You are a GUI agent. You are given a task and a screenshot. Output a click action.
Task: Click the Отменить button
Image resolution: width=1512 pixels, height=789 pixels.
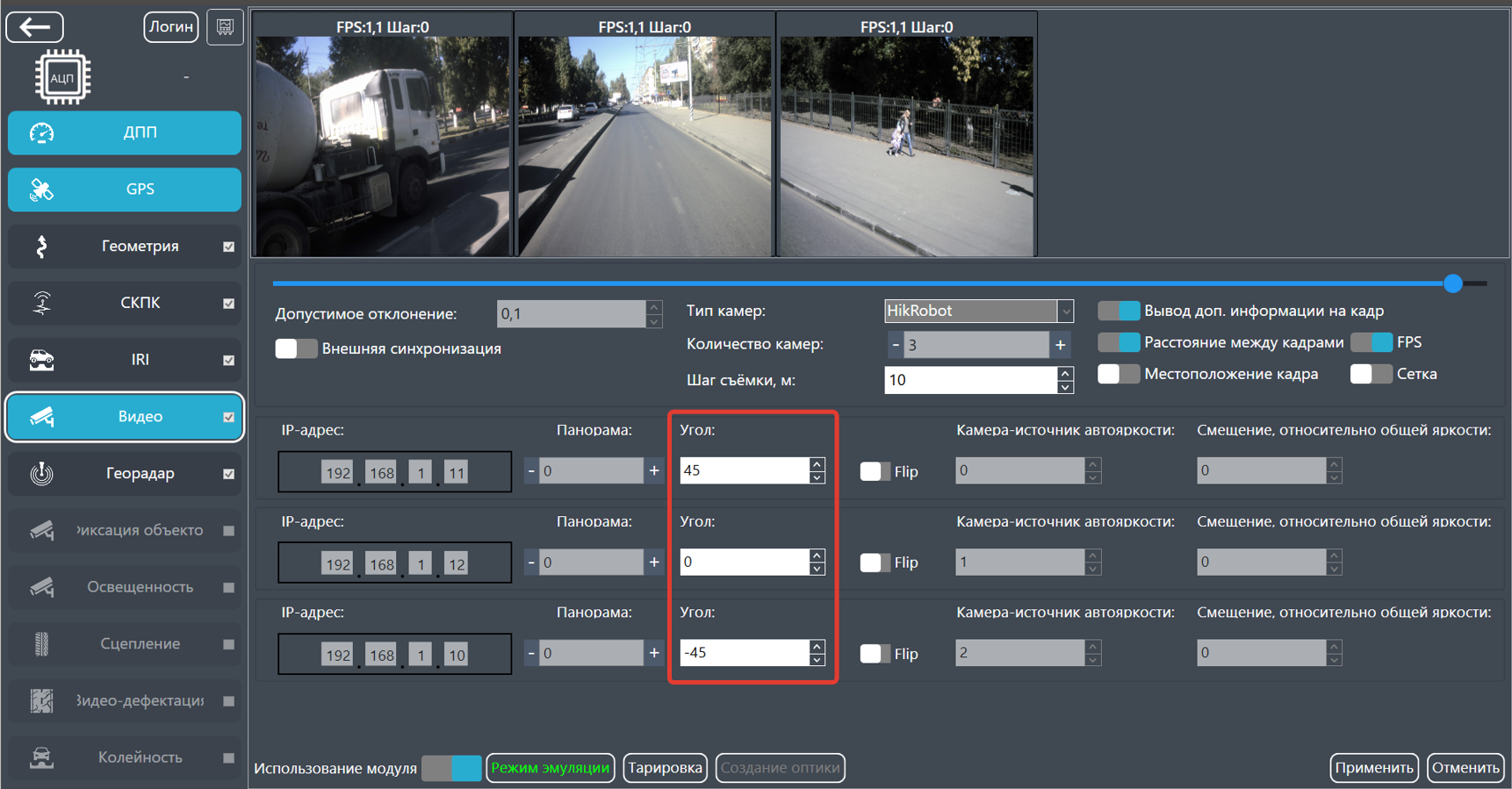[x=1465, y=768]
